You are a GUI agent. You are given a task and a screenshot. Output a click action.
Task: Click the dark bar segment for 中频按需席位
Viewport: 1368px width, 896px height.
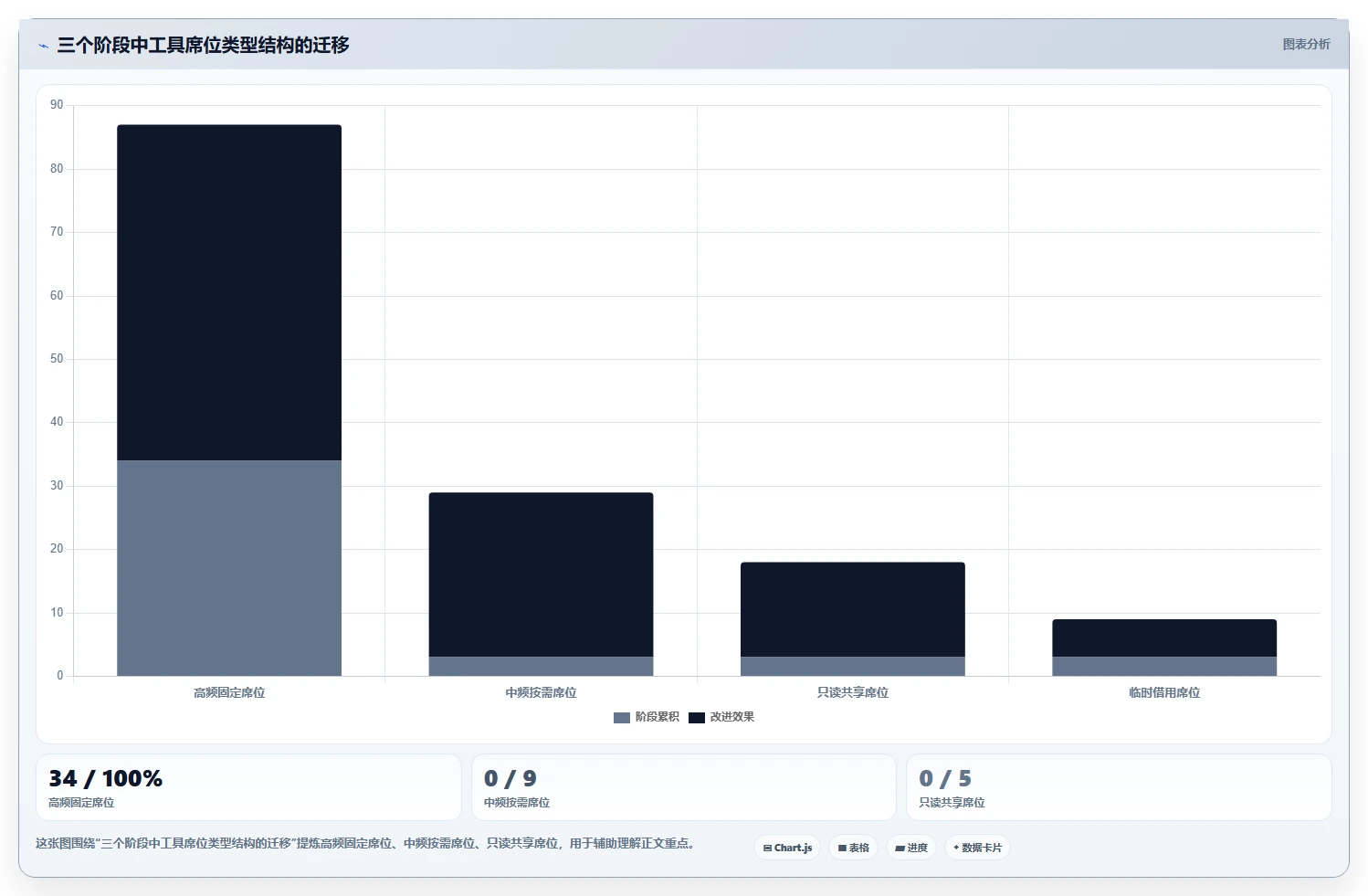coord(541,574)
